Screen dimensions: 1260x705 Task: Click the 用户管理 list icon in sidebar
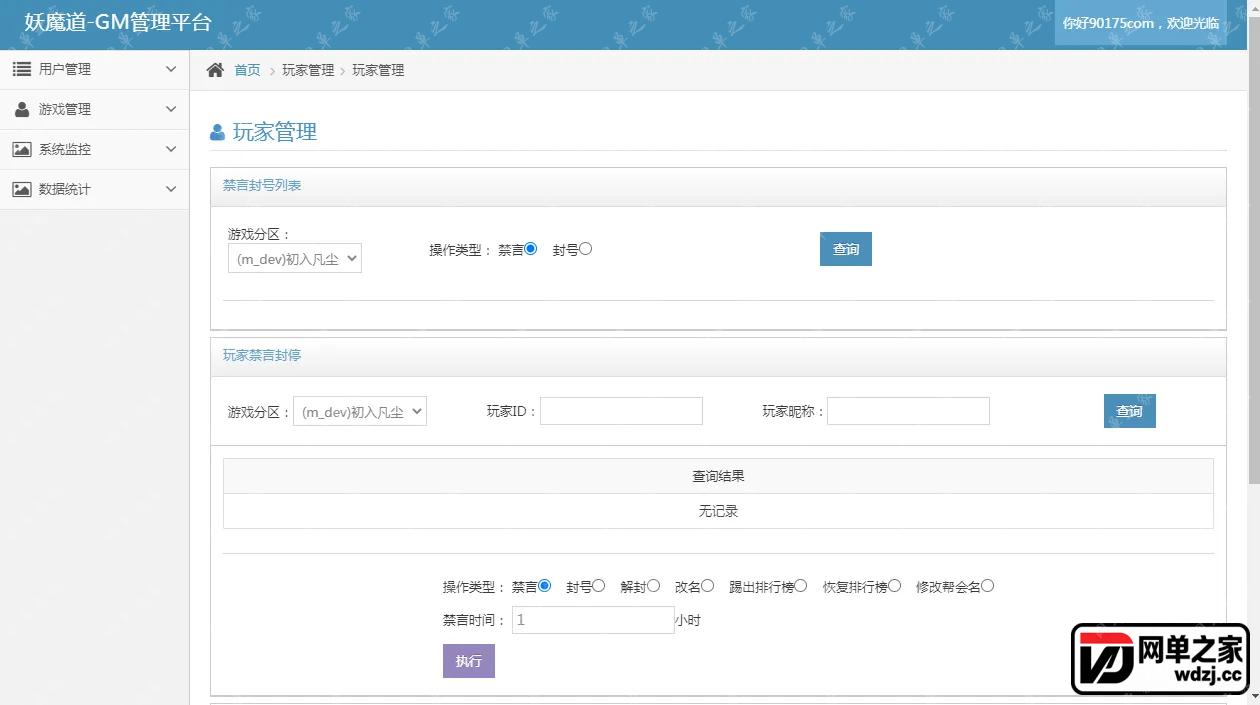[22, 69]
